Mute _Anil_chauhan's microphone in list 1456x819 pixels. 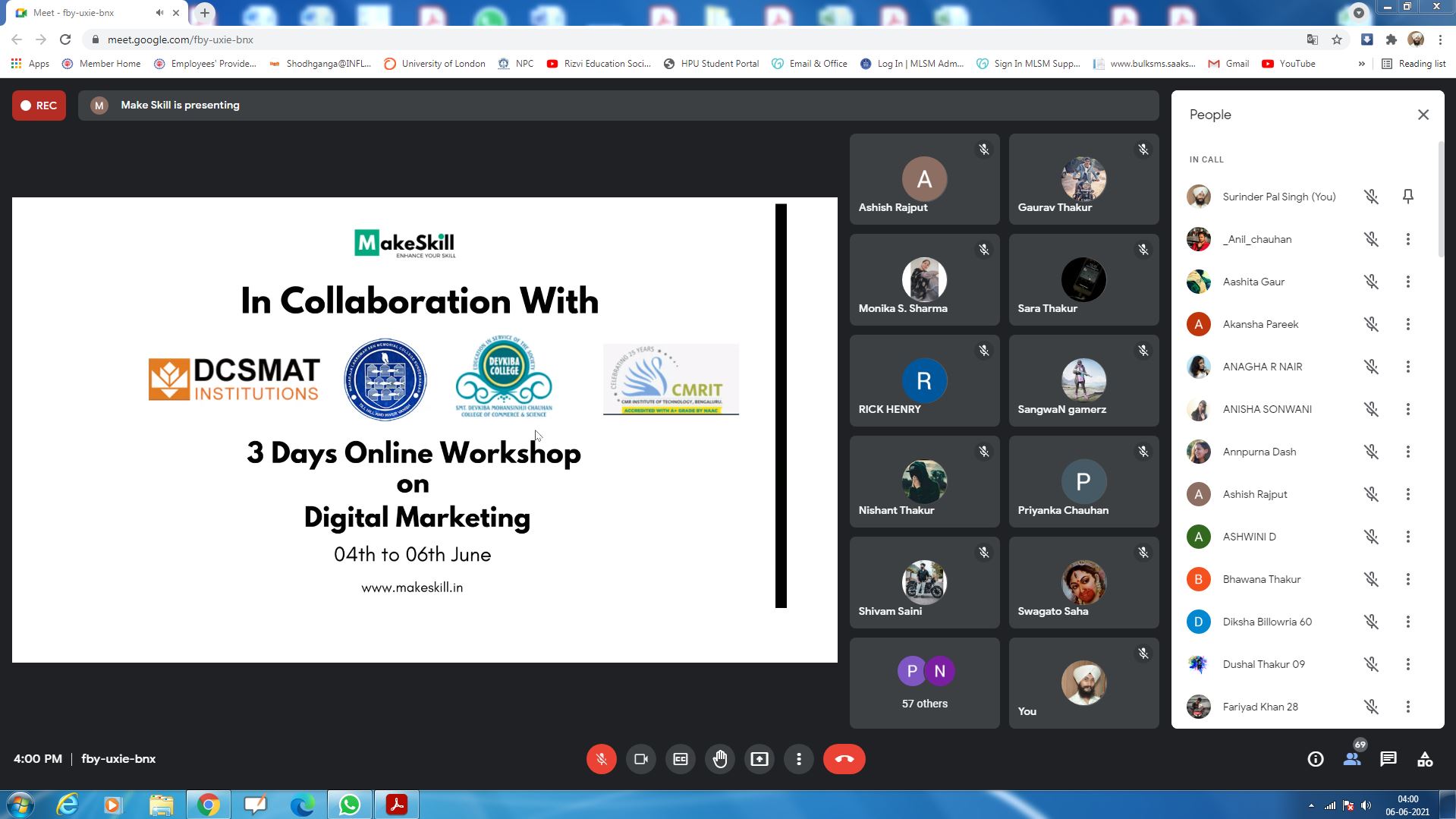[x=1371, y=239]
